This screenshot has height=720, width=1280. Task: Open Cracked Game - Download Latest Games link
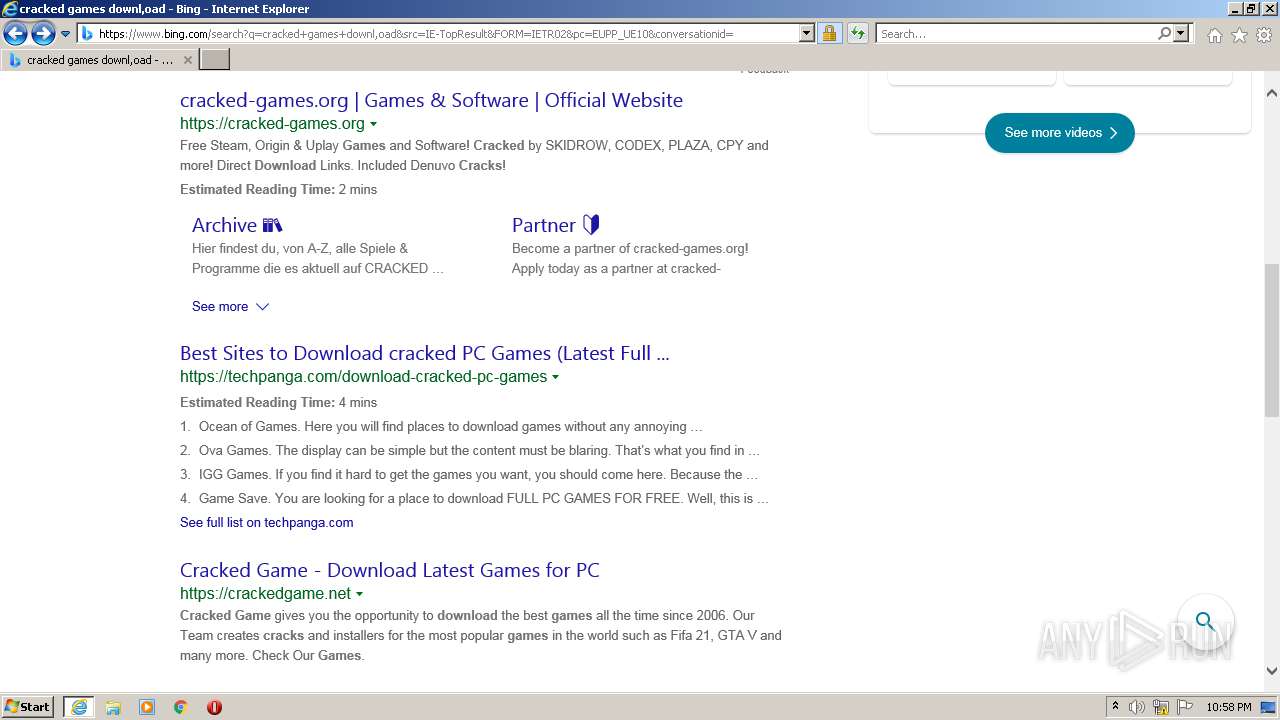390,570
